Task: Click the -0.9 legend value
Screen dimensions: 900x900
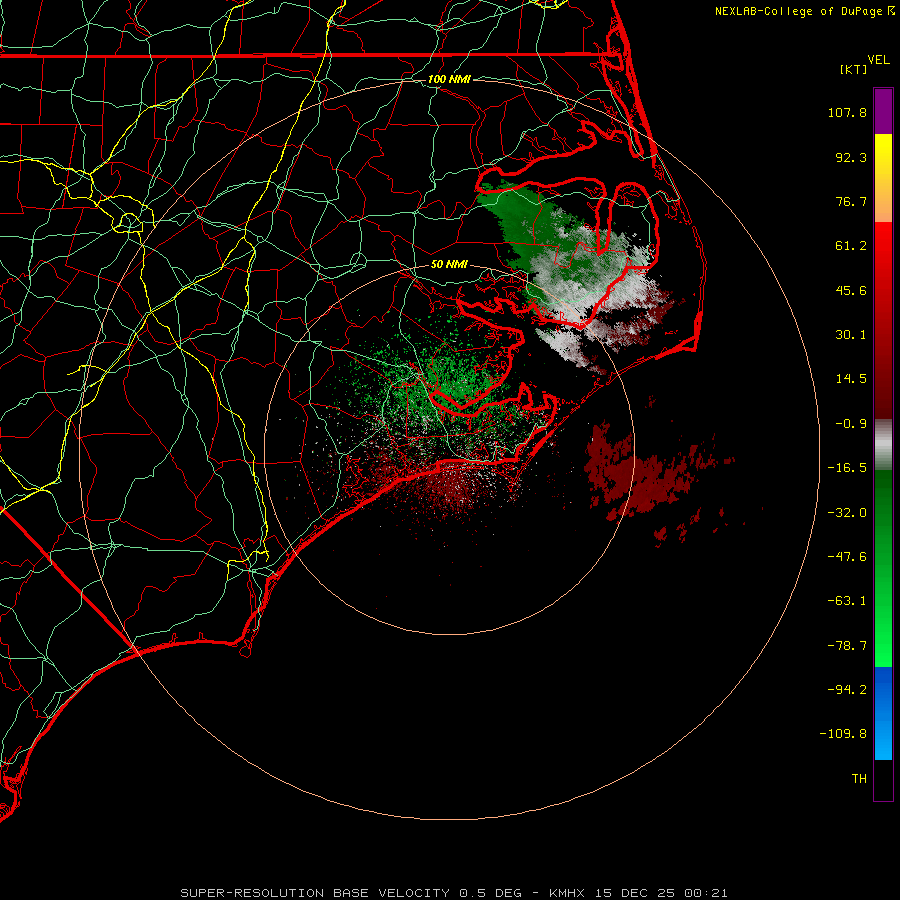Action: 851,424
